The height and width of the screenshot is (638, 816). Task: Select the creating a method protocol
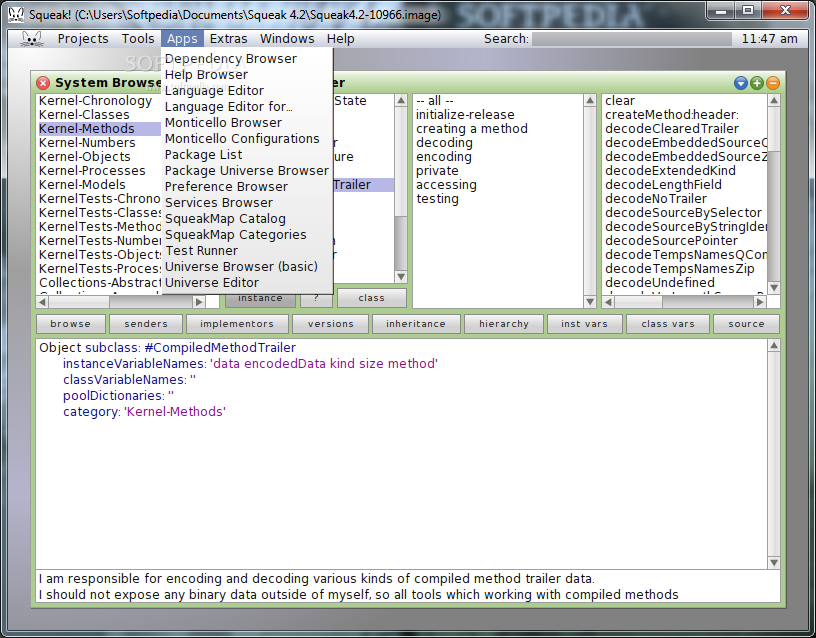click(x=472, y=129)
